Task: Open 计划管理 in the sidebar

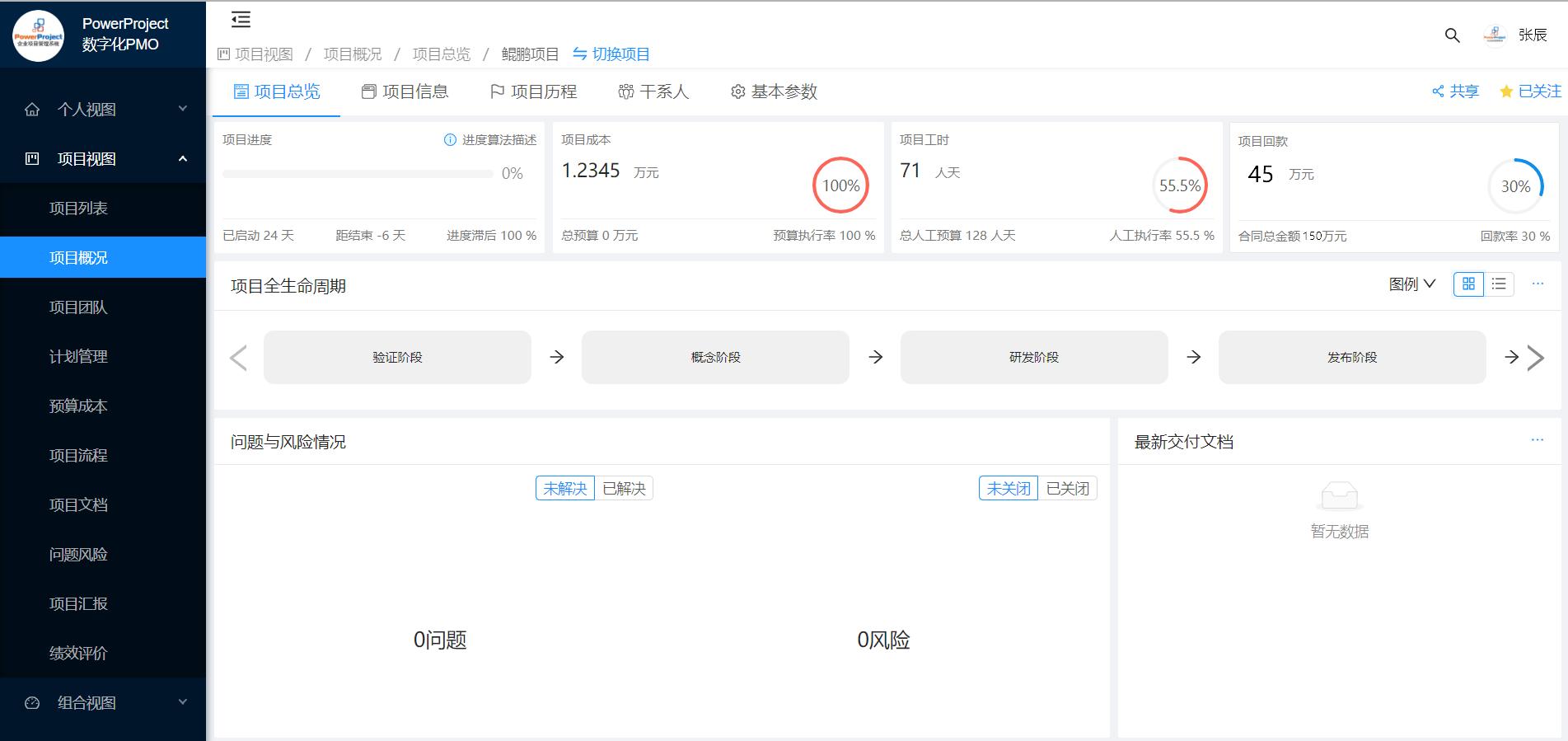Action: tap(79, 357)
